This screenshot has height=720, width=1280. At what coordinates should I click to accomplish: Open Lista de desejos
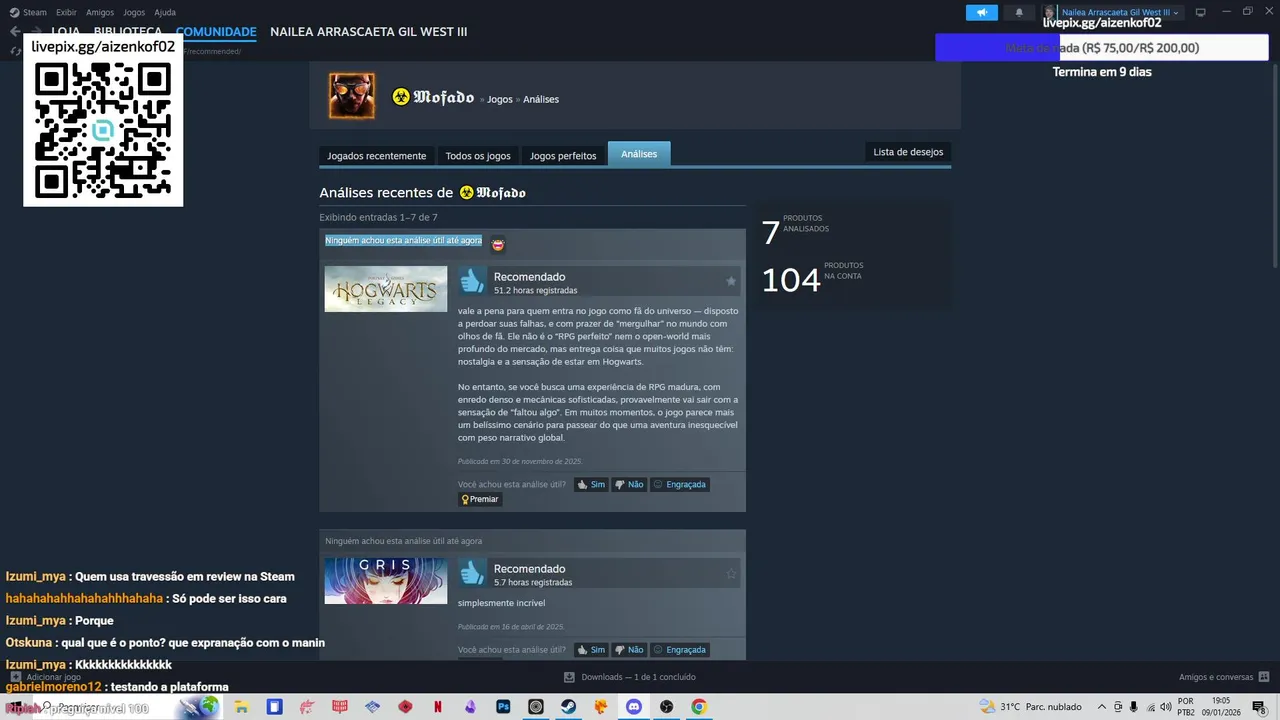coord(908,152)
